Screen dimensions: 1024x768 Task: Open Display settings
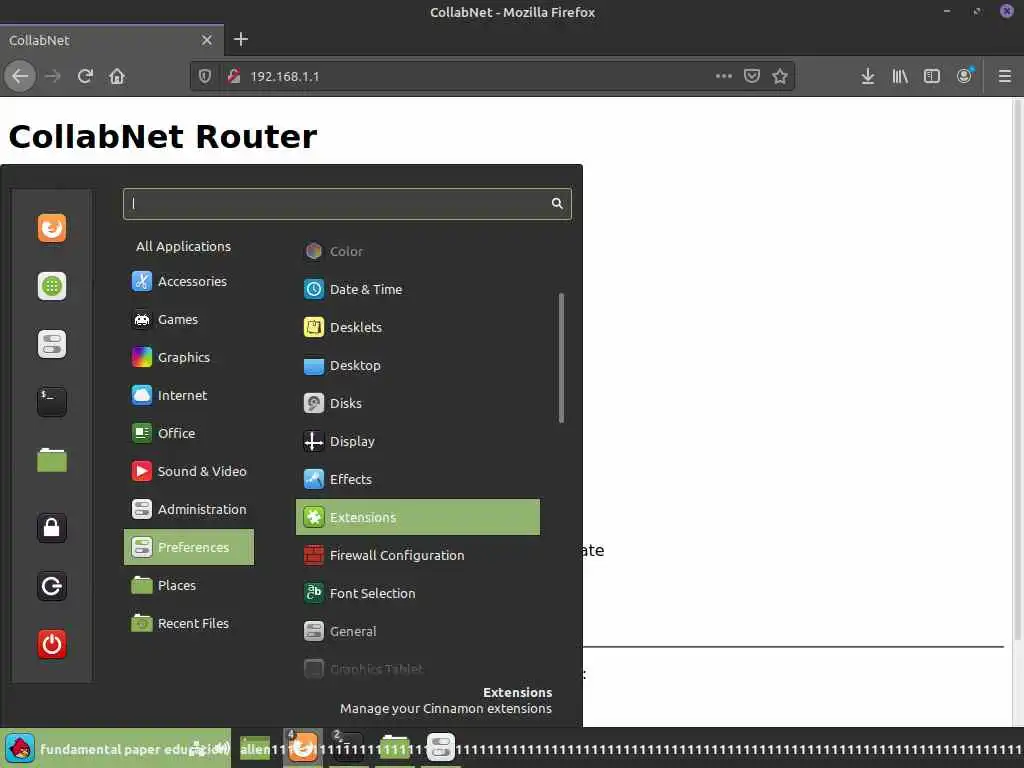[418, 441]
